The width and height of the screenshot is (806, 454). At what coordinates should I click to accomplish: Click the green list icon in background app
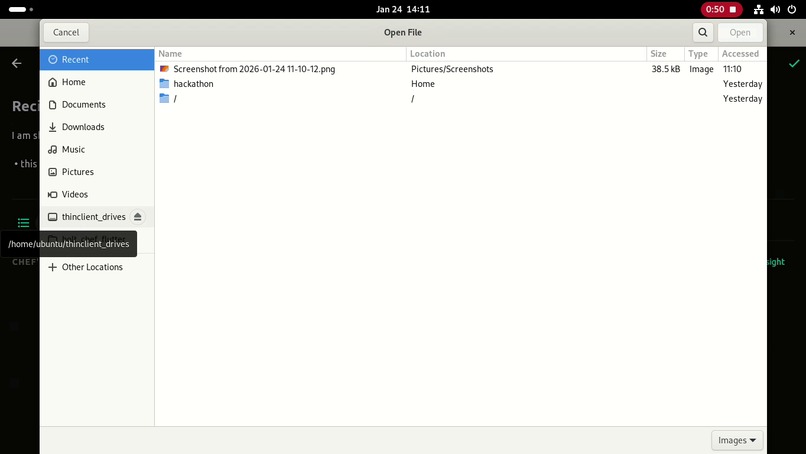(x=23, y=223)
